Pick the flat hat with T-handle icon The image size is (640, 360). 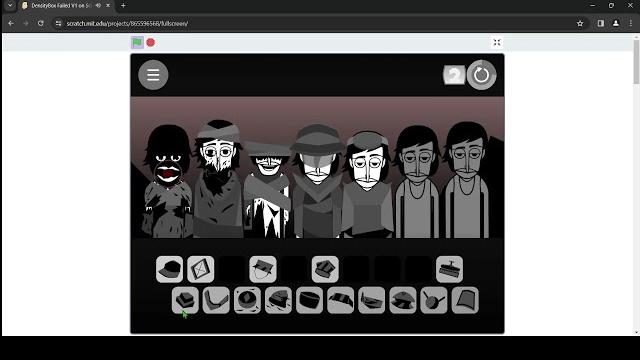tap(449, 269)
